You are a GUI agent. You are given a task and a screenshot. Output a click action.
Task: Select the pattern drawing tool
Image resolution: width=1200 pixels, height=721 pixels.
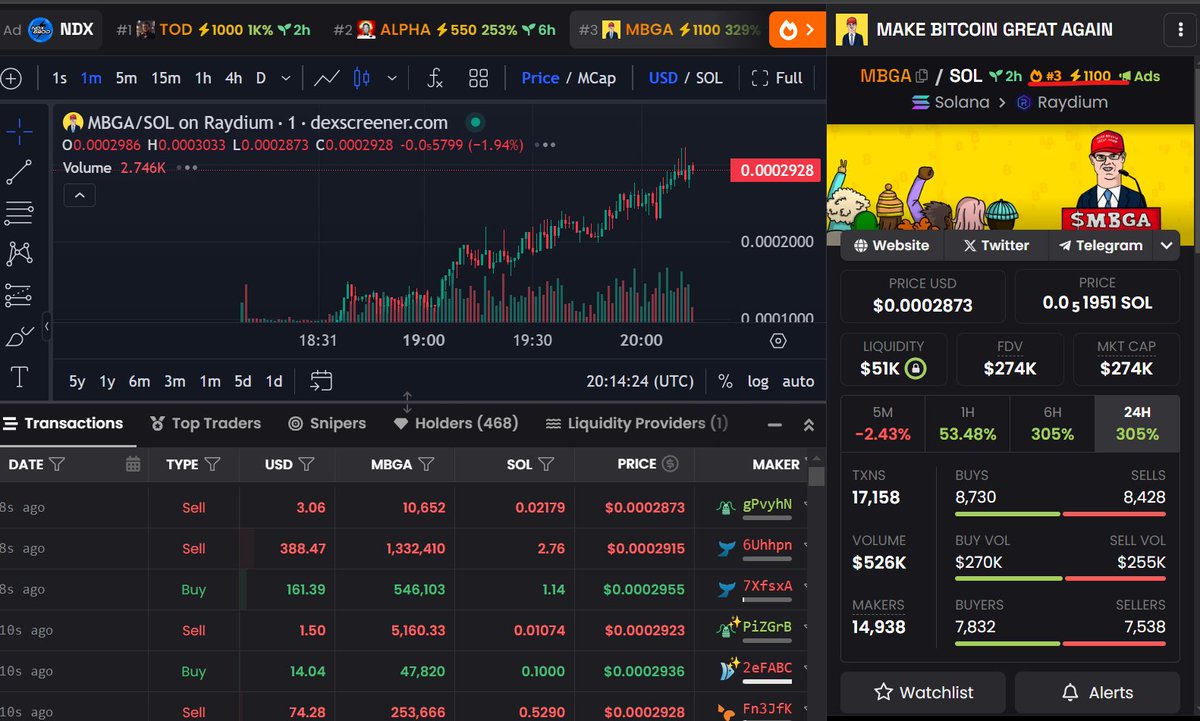click(20, 254)
